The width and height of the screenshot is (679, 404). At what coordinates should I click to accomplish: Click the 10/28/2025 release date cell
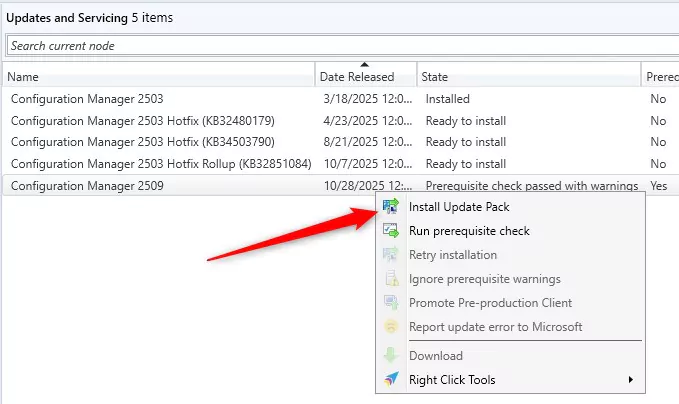(x=368, y=185)
